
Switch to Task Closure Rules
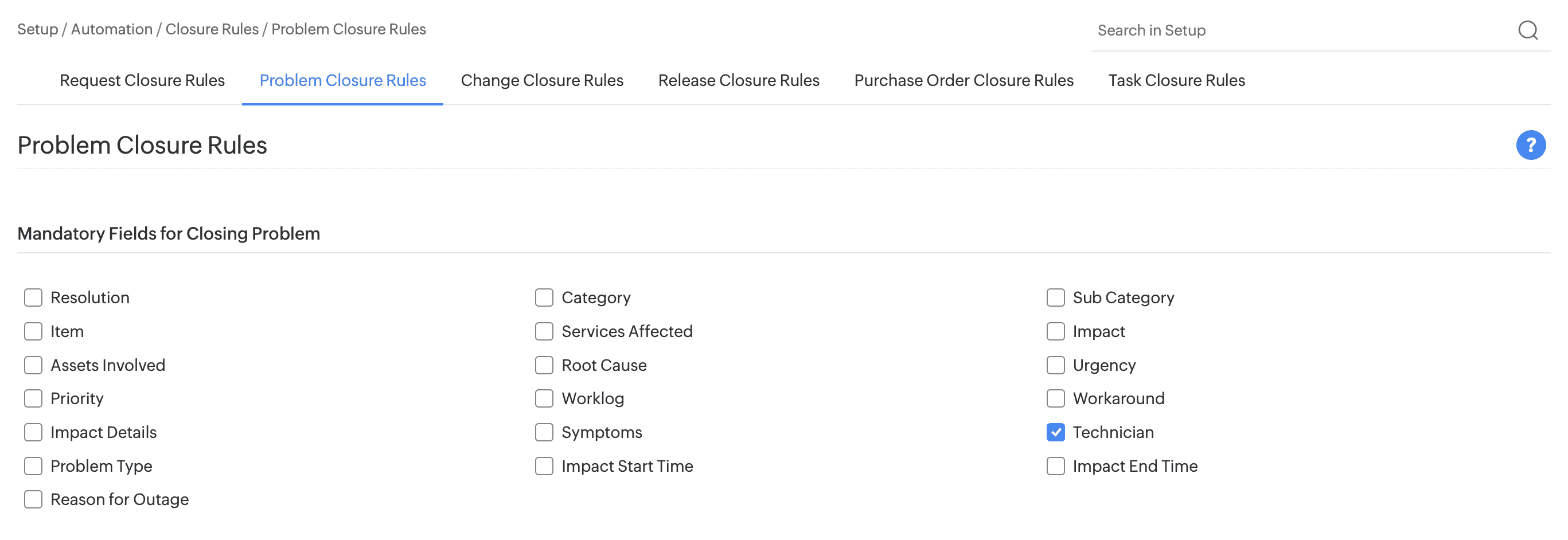pyautogui.click(x=1176, y=80)
